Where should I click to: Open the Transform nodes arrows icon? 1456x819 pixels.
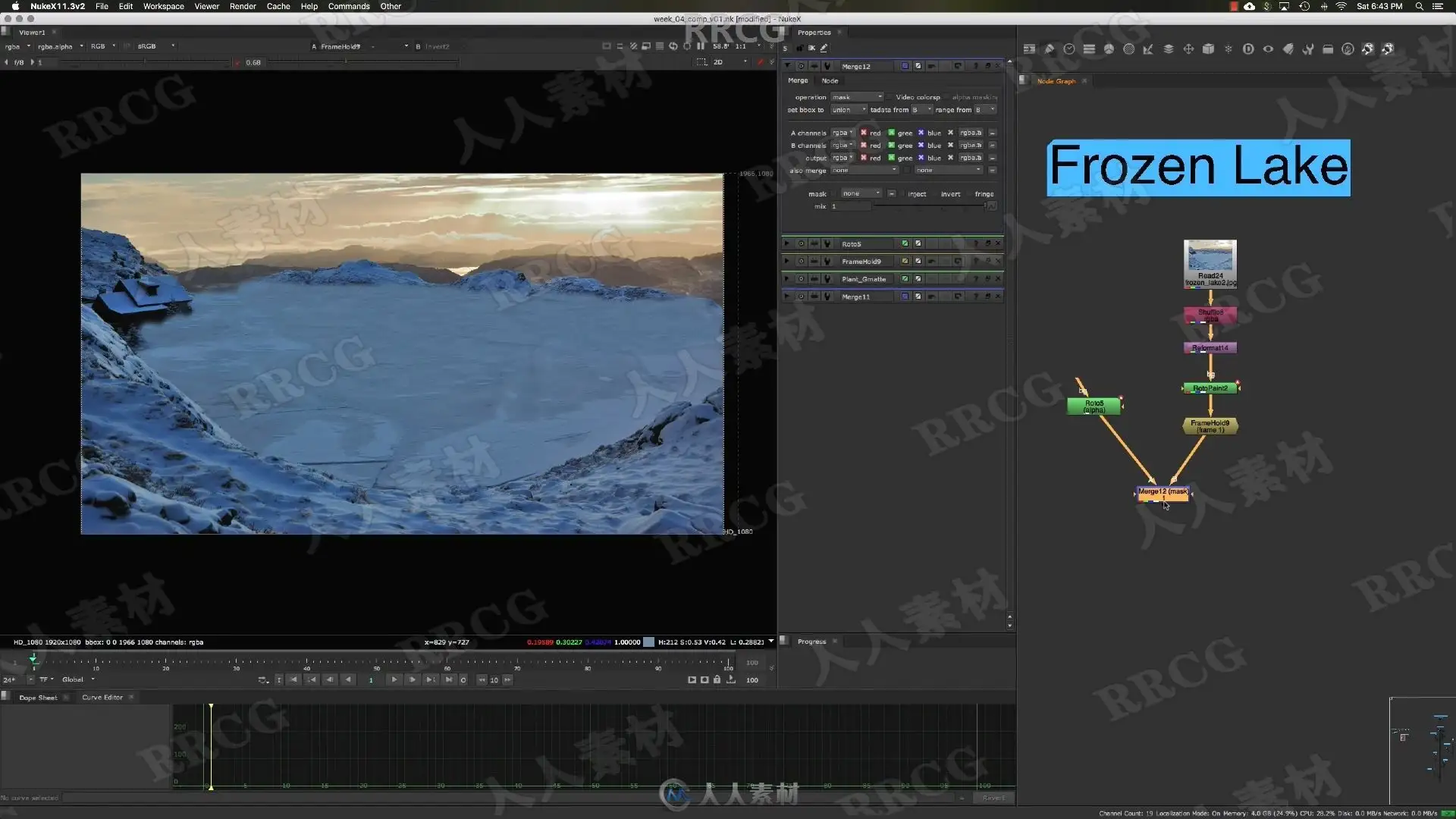(x=1188, y=49)
